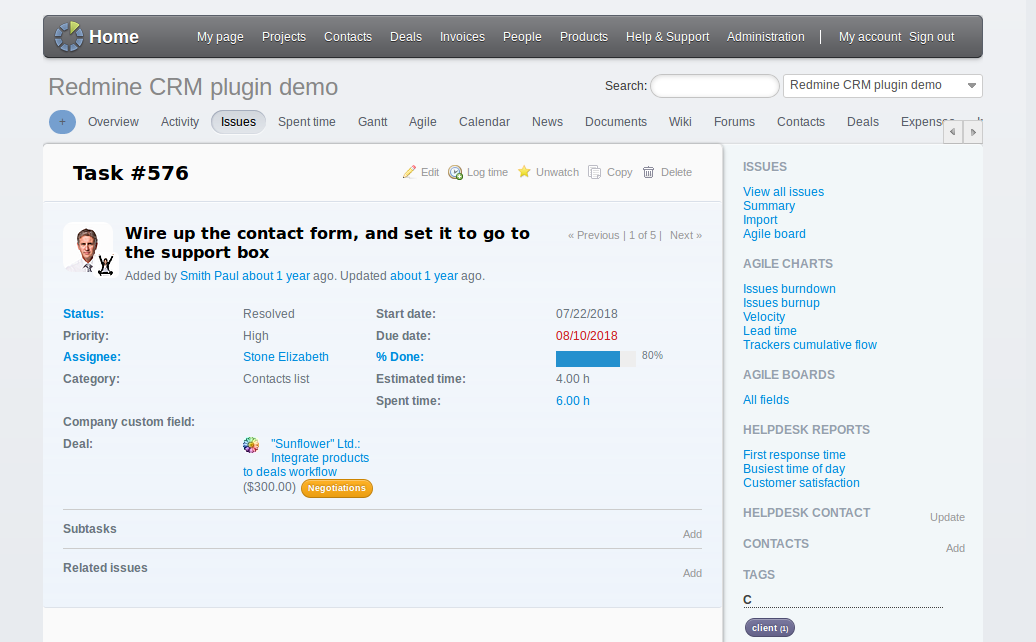Open the Agile board link
1036x642 pixels.
click(774, 234)
